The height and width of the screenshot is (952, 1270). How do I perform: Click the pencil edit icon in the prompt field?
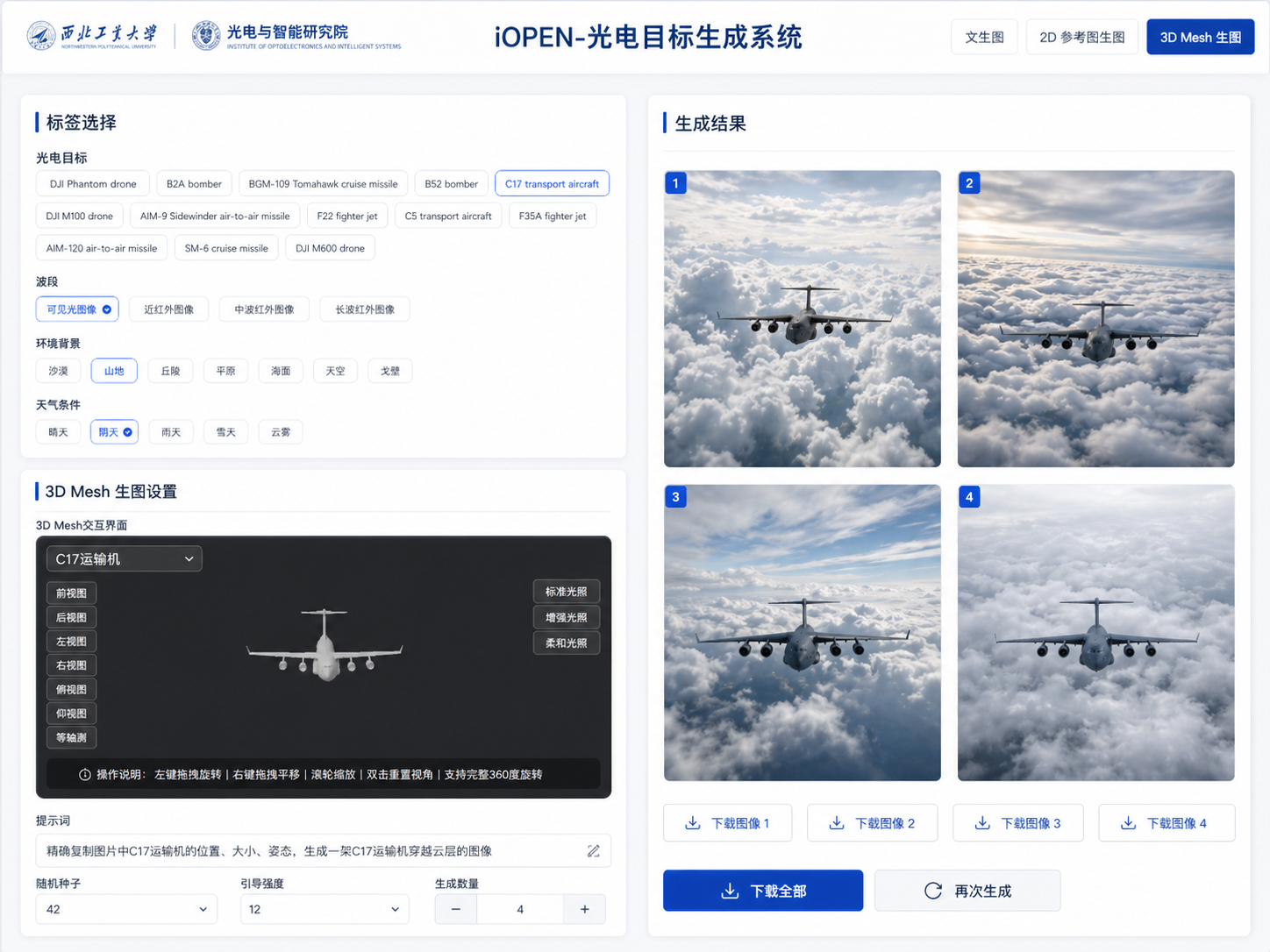593,850
